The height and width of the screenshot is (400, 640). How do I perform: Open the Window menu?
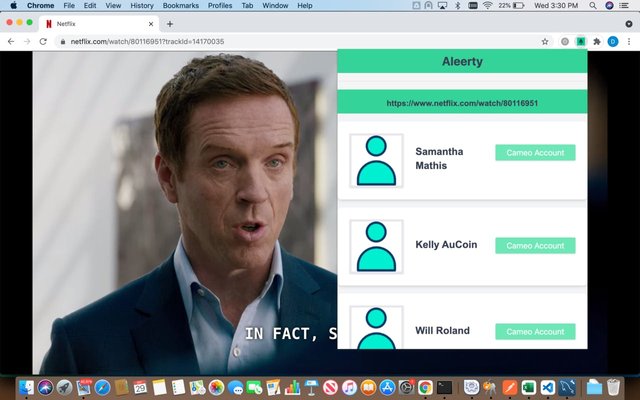coord(275,5)
